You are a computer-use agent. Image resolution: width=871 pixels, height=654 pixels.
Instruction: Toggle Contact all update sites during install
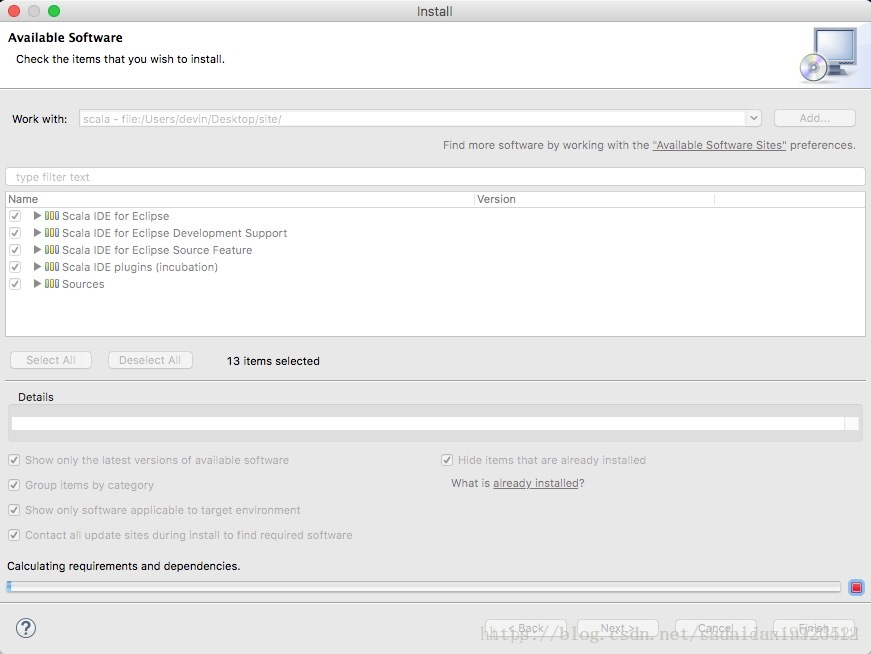[14, 535]
